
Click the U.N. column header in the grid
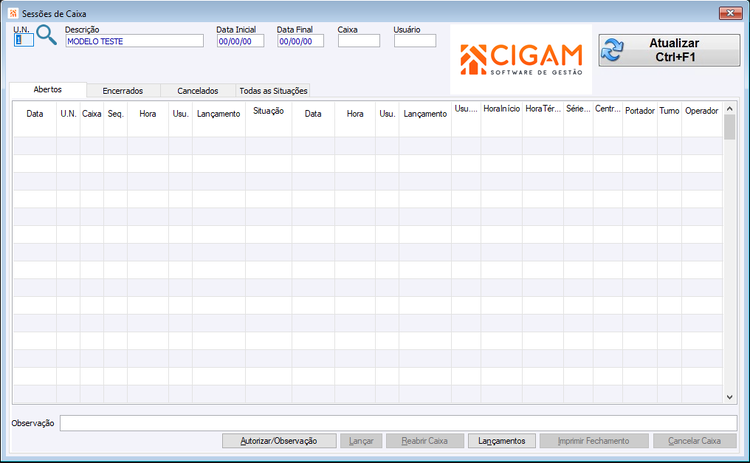pyautogui.click(x=68, y=114)
